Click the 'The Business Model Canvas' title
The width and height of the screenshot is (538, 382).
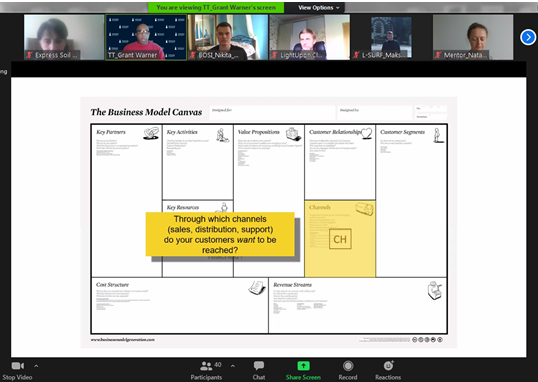click(x=146, y=112)
